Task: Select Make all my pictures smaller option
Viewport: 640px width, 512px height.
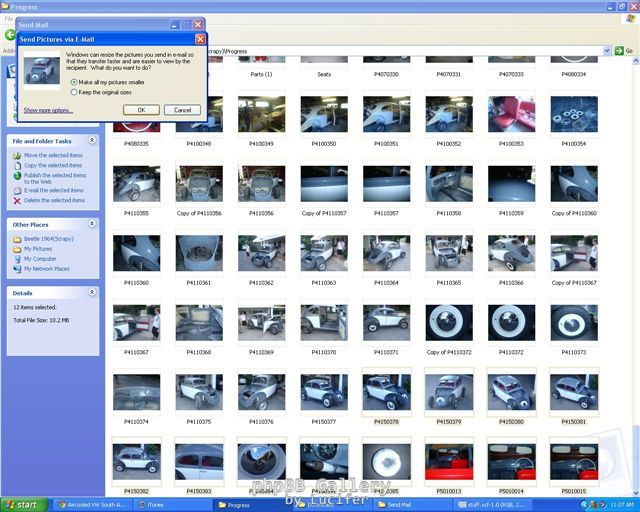Action: (74, 82)
